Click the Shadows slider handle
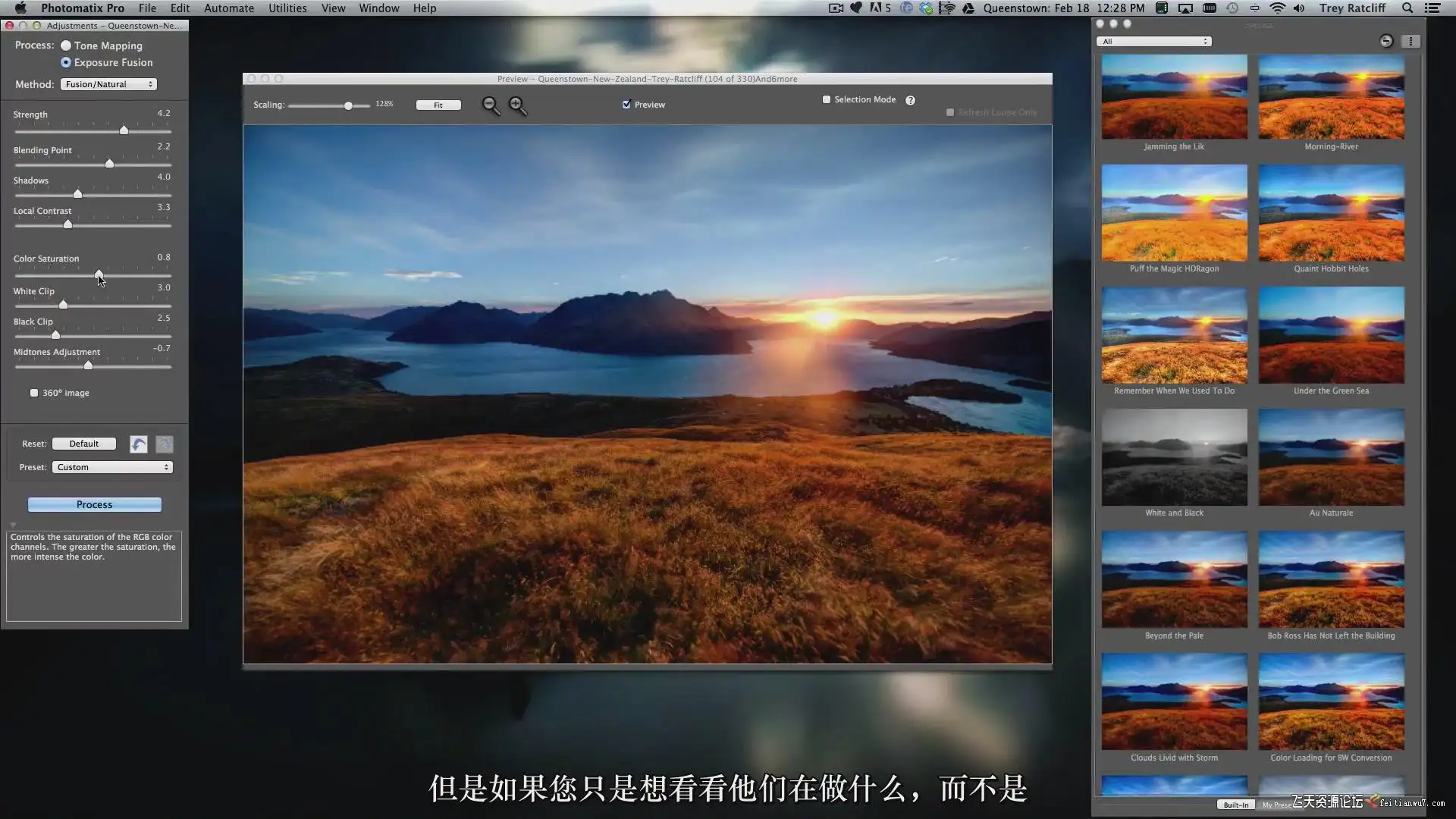This screenshot has width=1456, height=819. [x=77, y=194]
